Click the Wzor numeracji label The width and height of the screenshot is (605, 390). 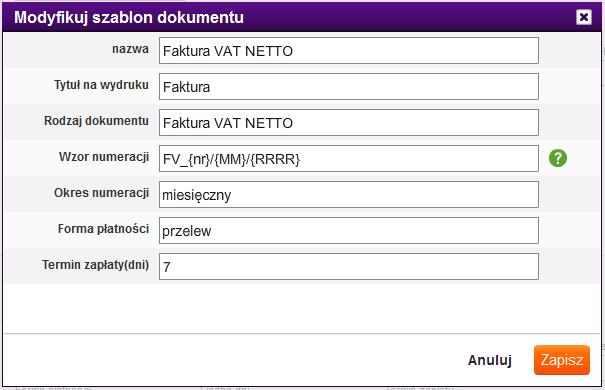coord(104,157)
